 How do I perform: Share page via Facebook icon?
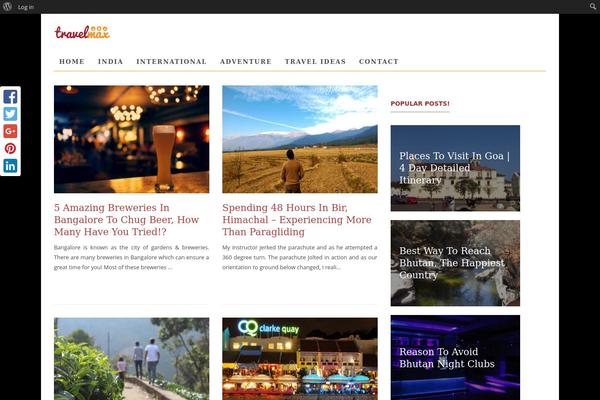pos(10,96)
